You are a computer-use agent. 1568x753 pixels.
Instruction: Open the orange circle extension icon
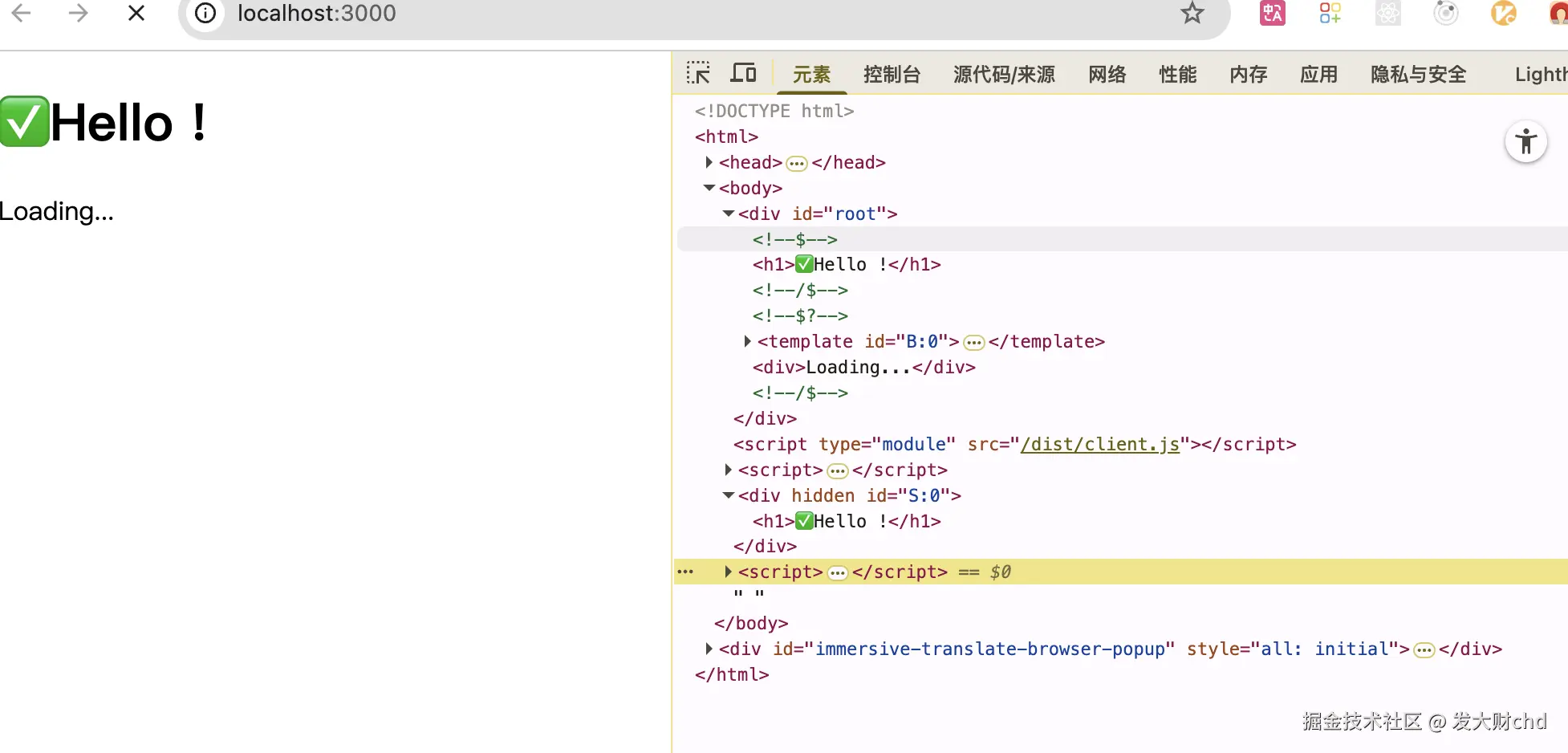[1504, 13]
